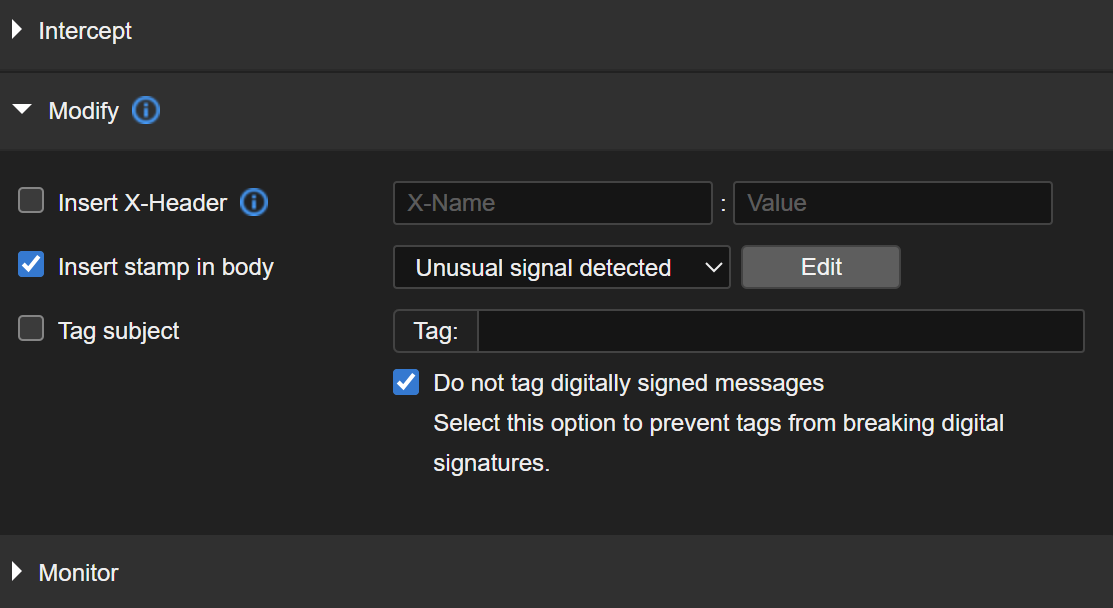This screenshot has width=1113, height=608.
Task: Tick the Tag subject checkbox
Action: pos(32,329)
